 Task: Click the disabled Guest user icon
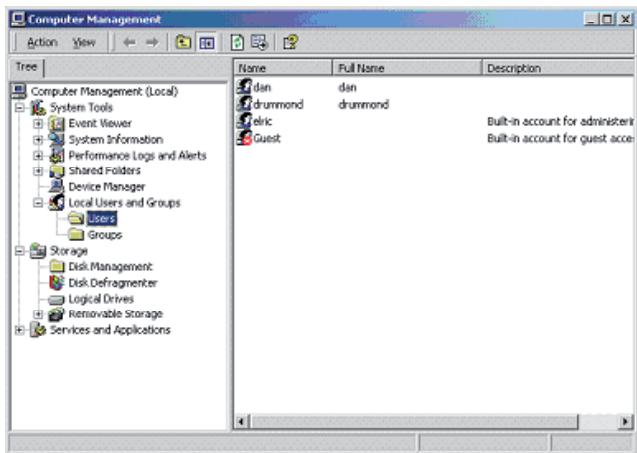tap(244, 138)
